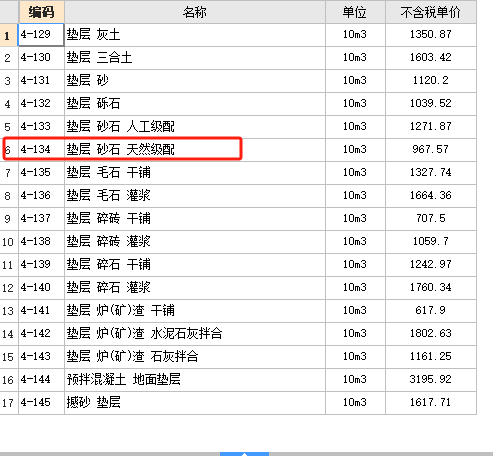Click code cell 4-130

tap(41, 58)
